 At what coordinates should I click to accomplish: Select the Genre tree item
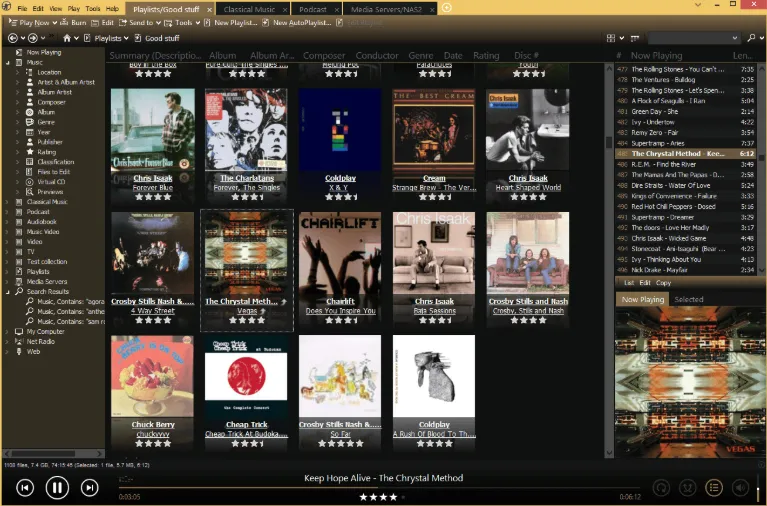pyautogui.click(x=46, y=122)
